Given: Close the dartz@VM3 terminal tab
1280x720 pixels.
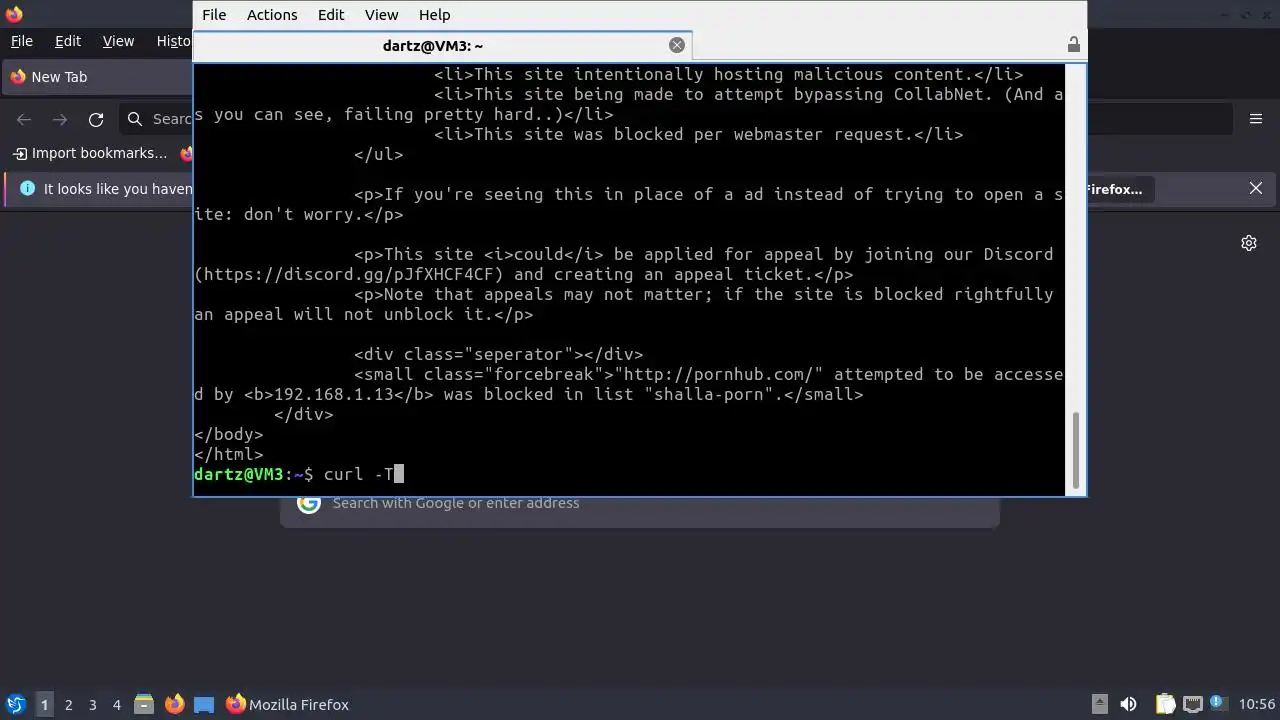Looking at the screenshot, I should click(x=677, y=45).
